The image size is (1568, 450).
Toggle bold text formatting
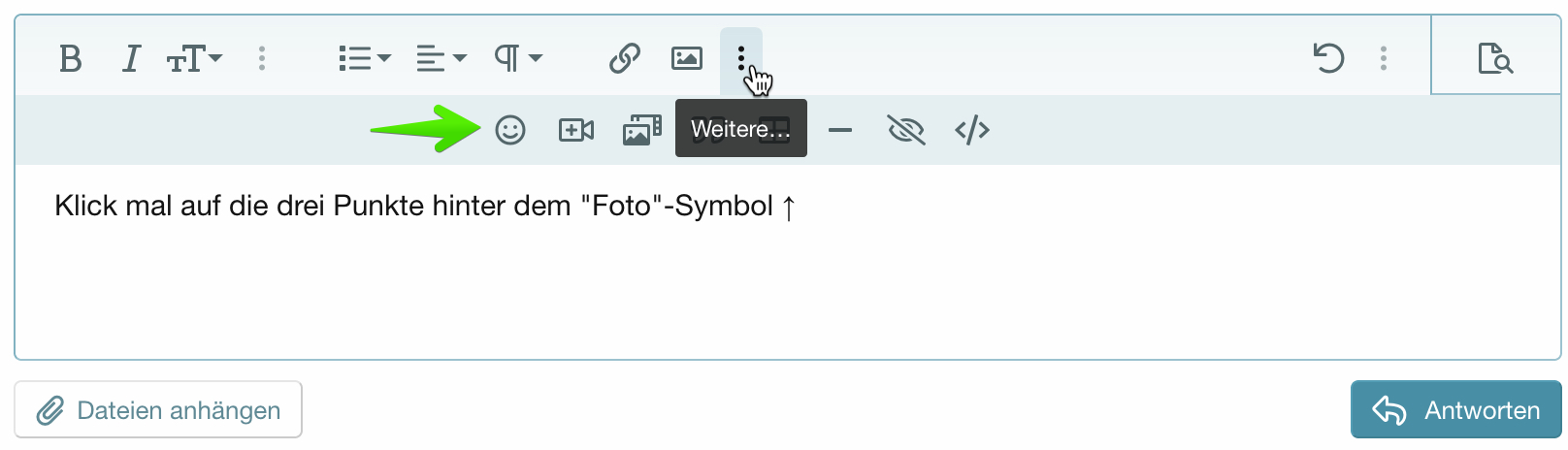[70, 59]
